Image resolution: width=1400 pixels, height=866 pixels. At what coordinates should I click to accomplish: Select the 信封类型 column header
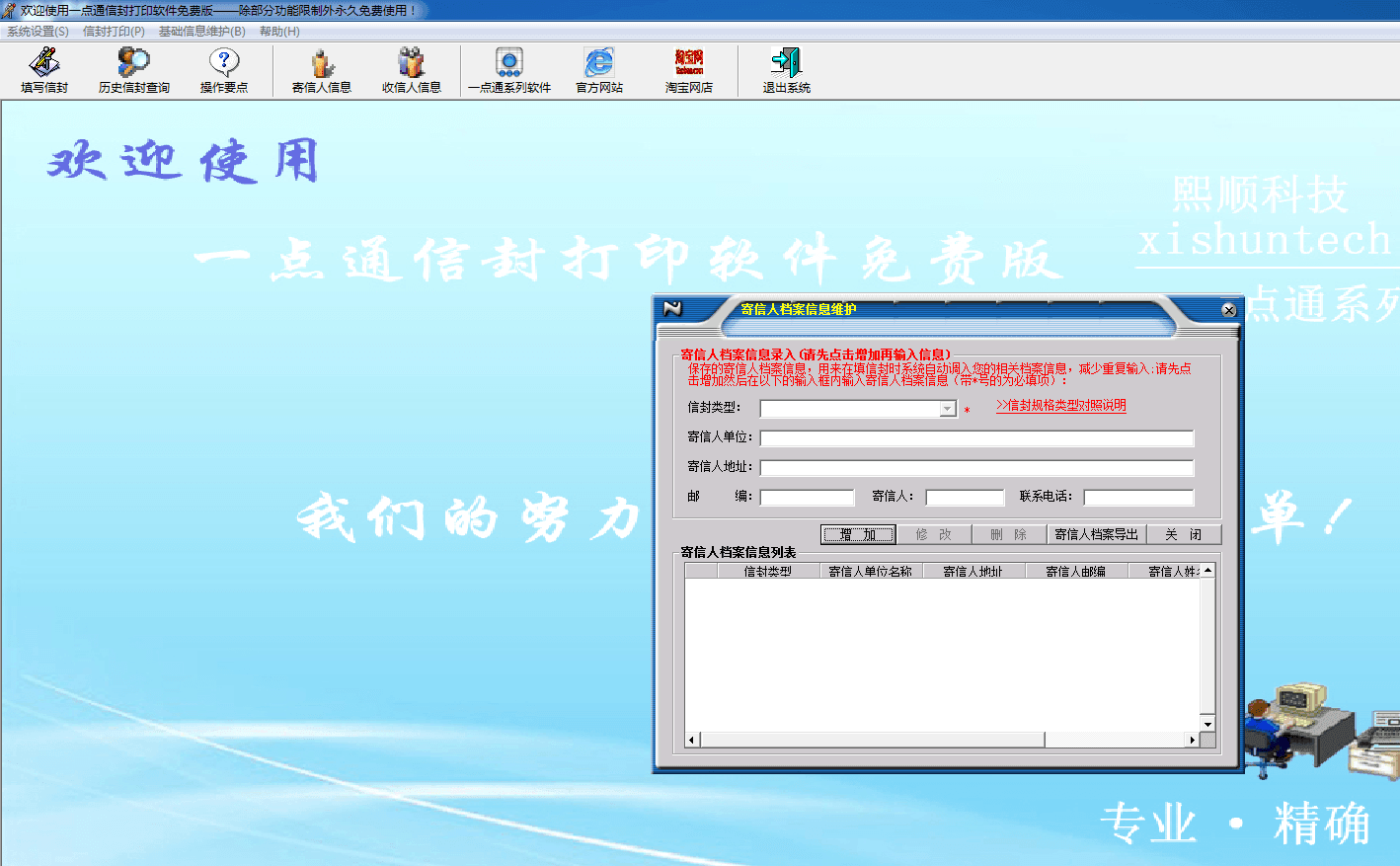click(768, 571)
